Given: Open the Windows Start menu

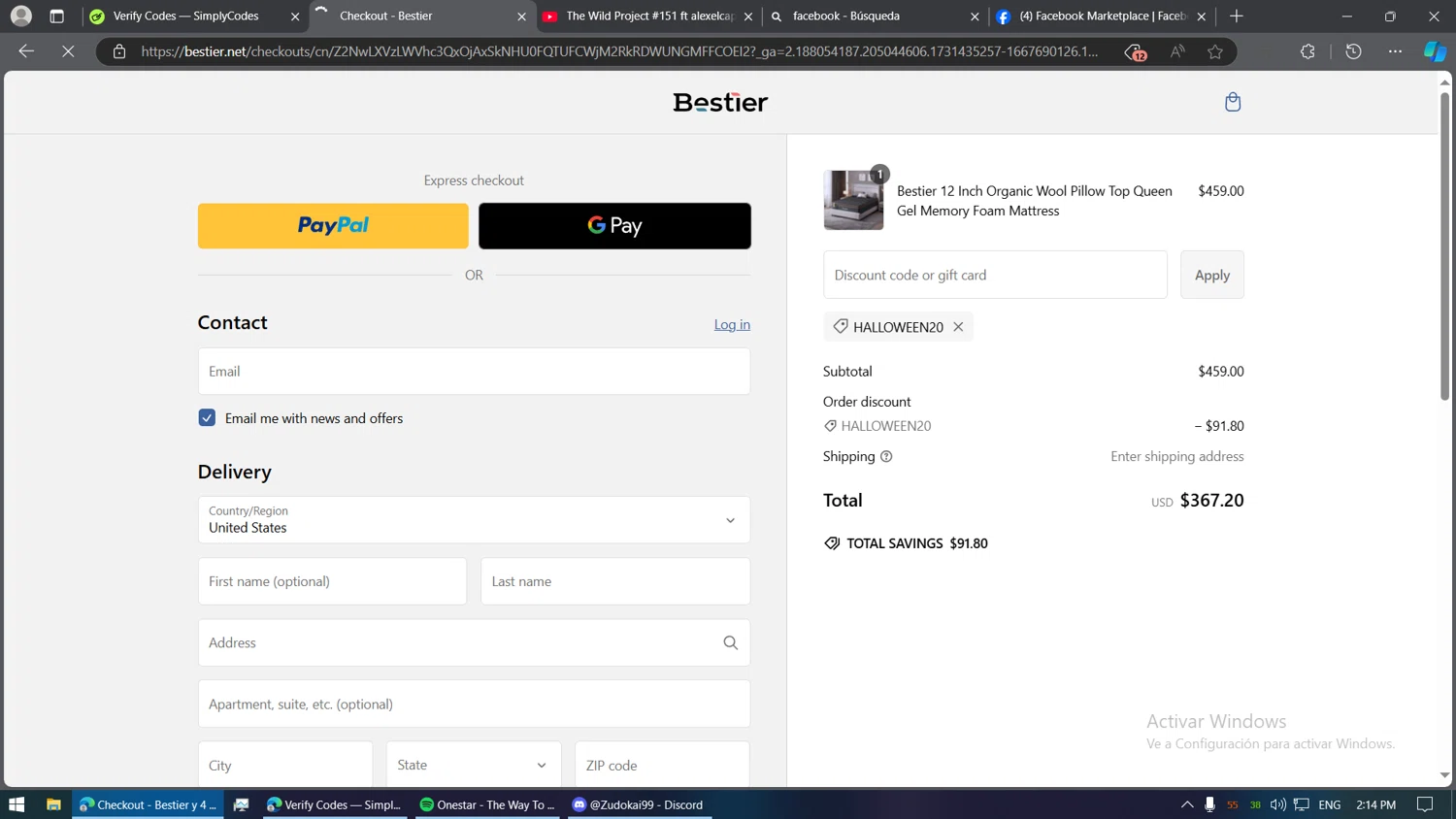Looking at the screenshot, I should pos(17,804).
